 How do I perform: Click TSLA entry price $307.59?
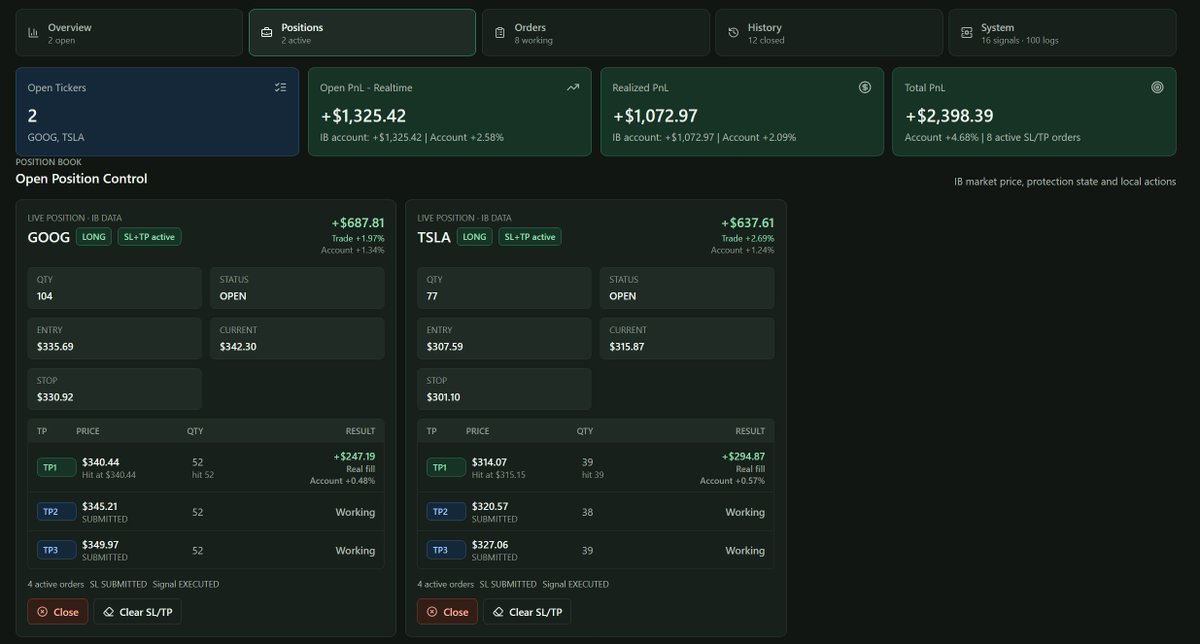[445, 347]
